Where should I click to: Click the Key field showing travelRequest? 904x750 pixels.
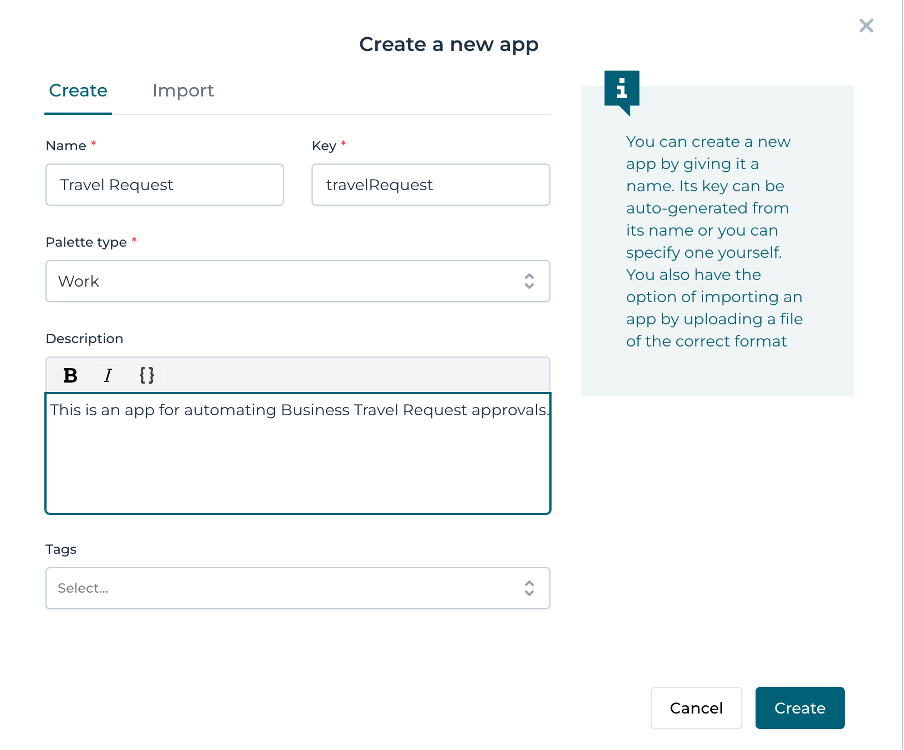(430, 185)
